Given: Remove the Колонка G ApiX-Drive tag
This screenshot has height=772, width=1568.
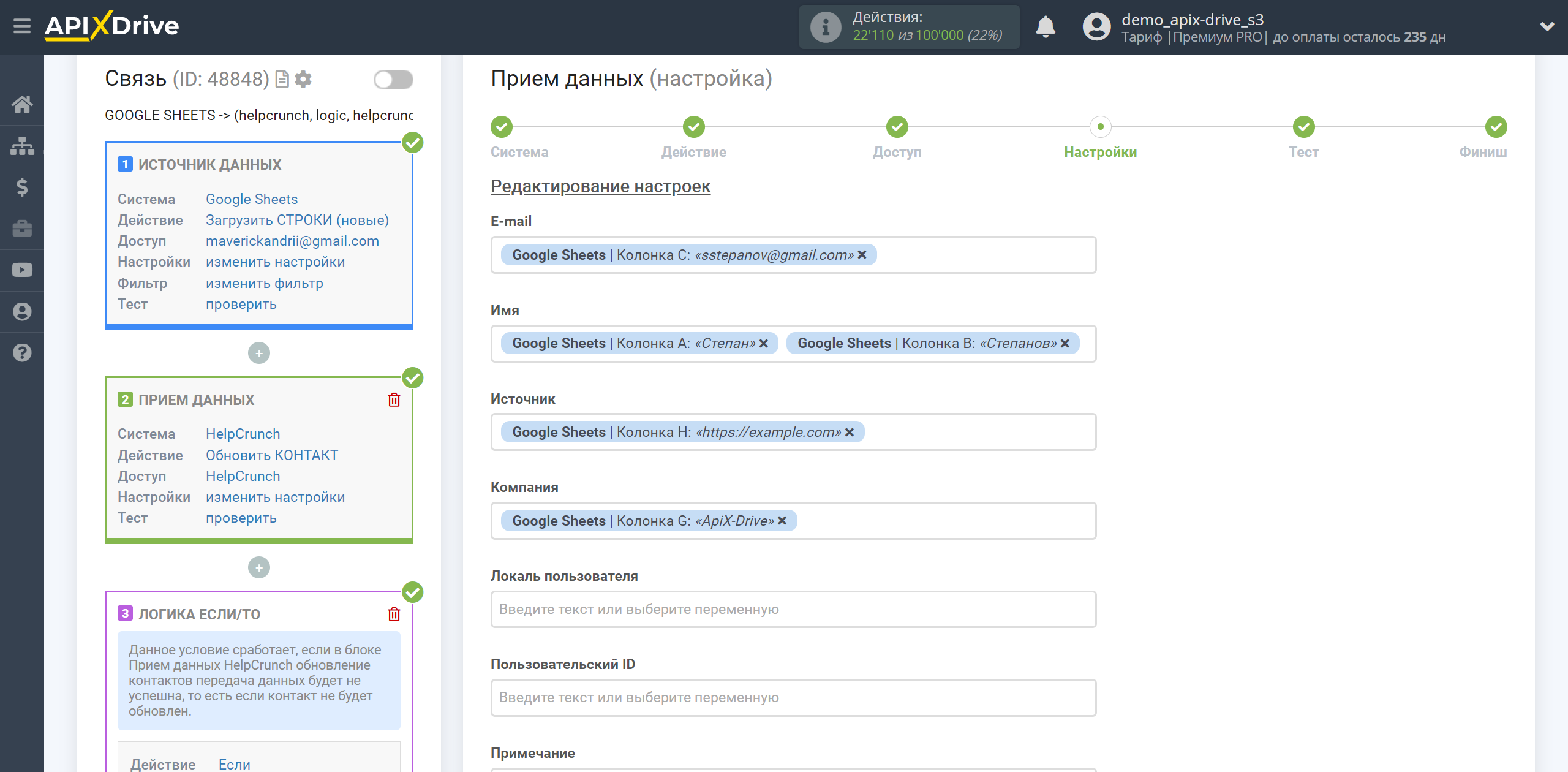Looking at the screenshot, I should (x=782, y=521).
